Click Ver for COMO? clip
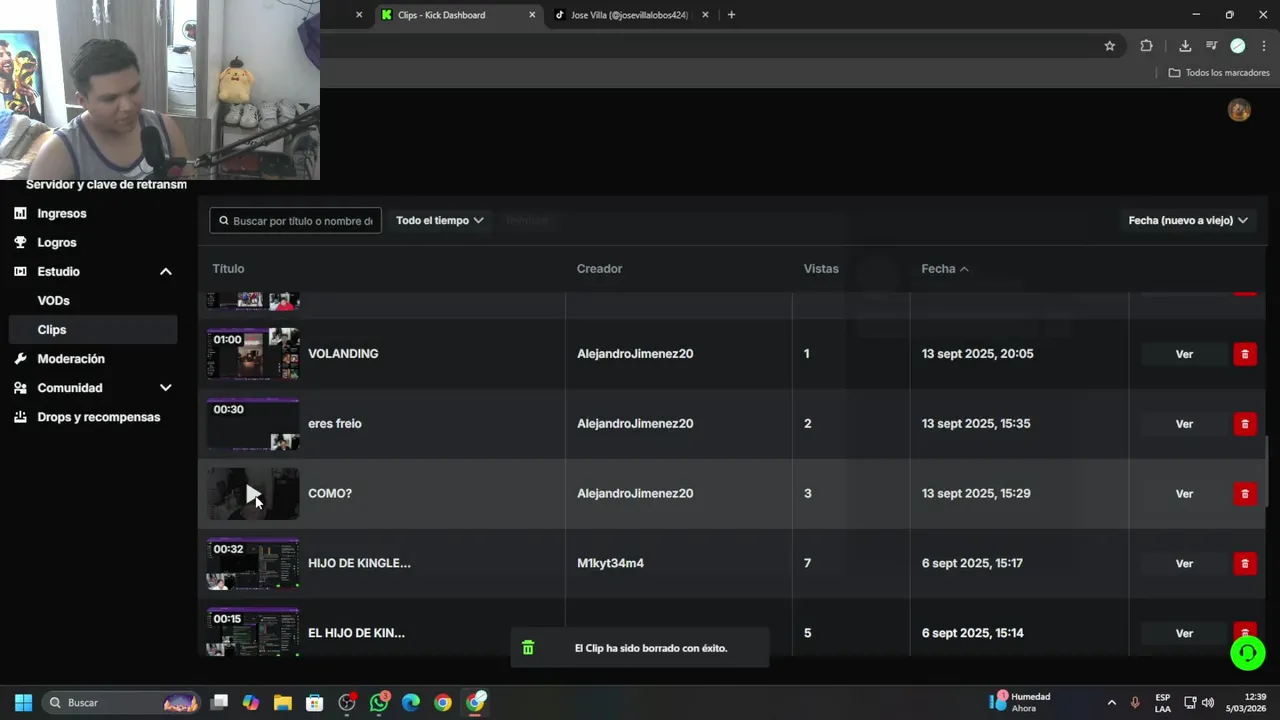The height and width of the screenshot is (720, 1280). point(1184,494)
